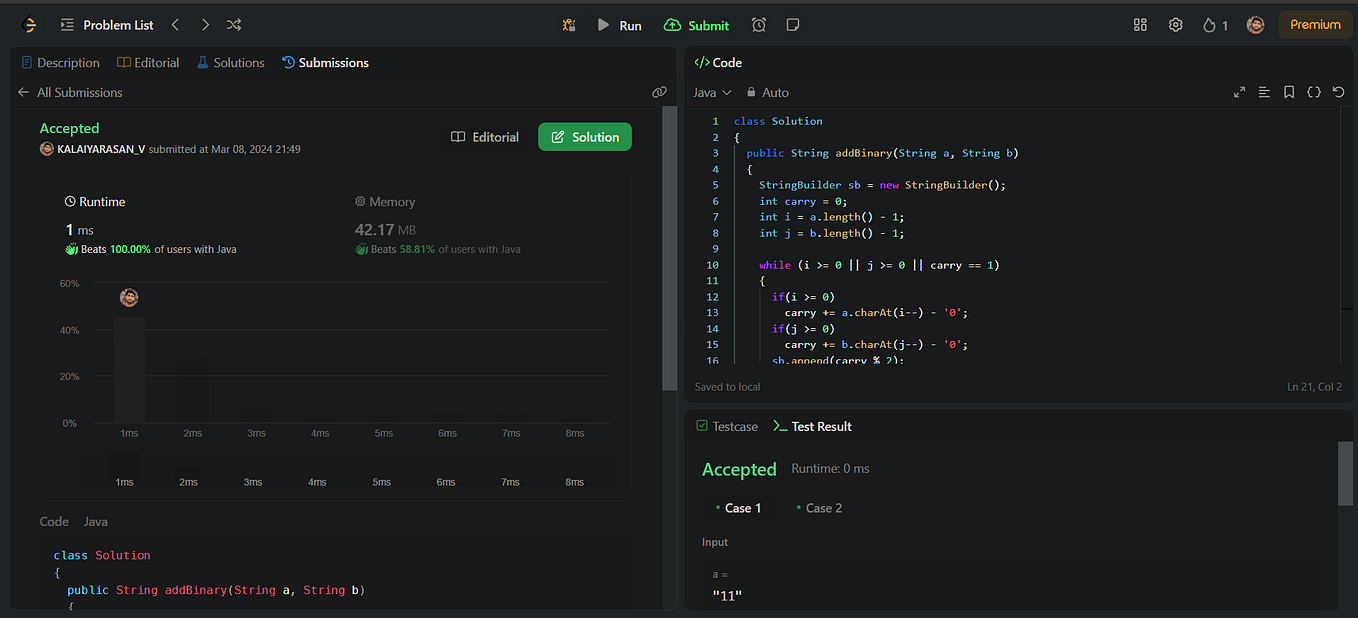Click 'int carry = 0;' code line
Image resolution: width=1358 pixels, height=618 pixels.
(x=801, y=201)
